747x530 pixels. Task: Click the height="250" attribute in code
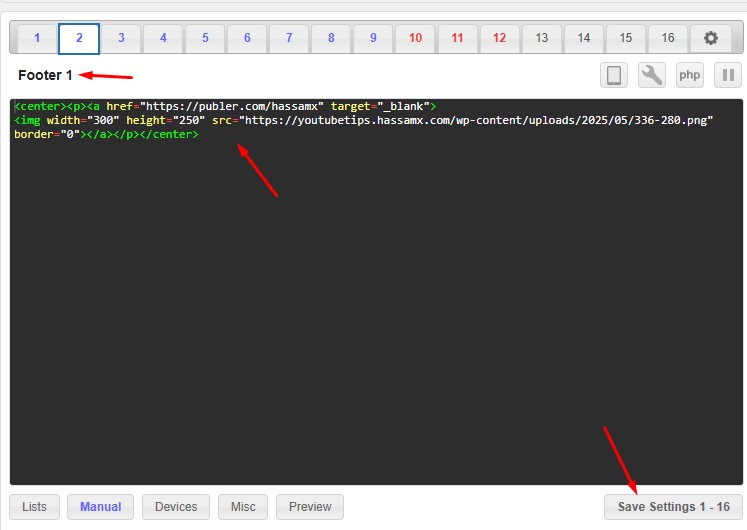[165, 120]
